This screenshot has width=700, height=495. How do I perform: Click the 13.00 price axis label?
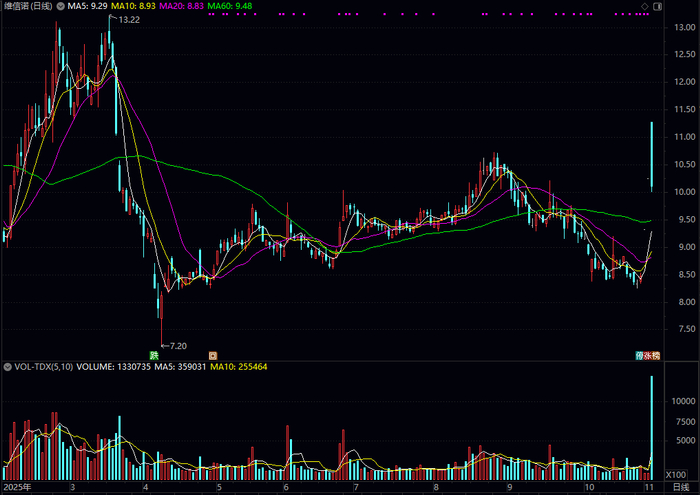point(684,28)
